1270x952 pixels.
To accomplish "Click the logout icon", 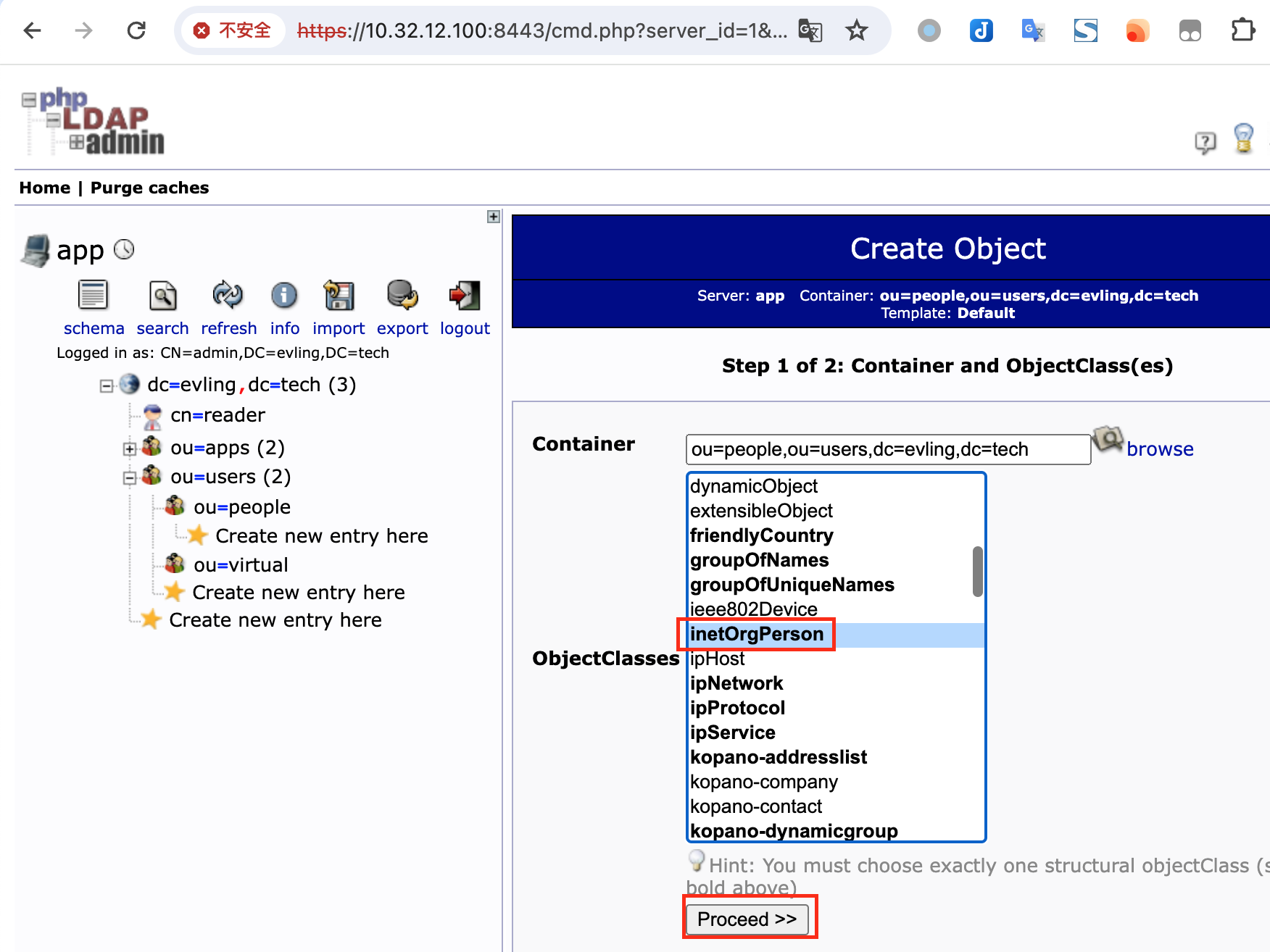I will click(x=465, y=296).
